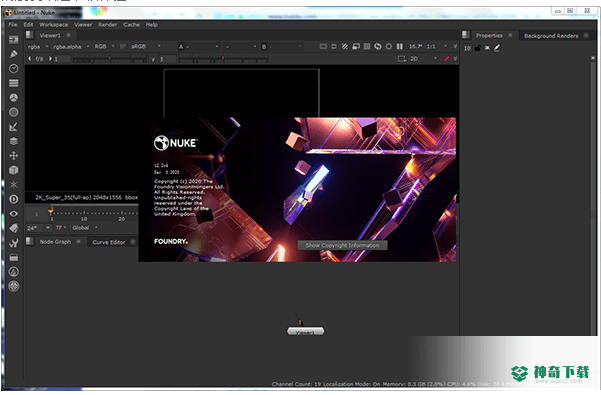Click the clear-all X icon in Properties
601x395 pixels.
point(487,48)
